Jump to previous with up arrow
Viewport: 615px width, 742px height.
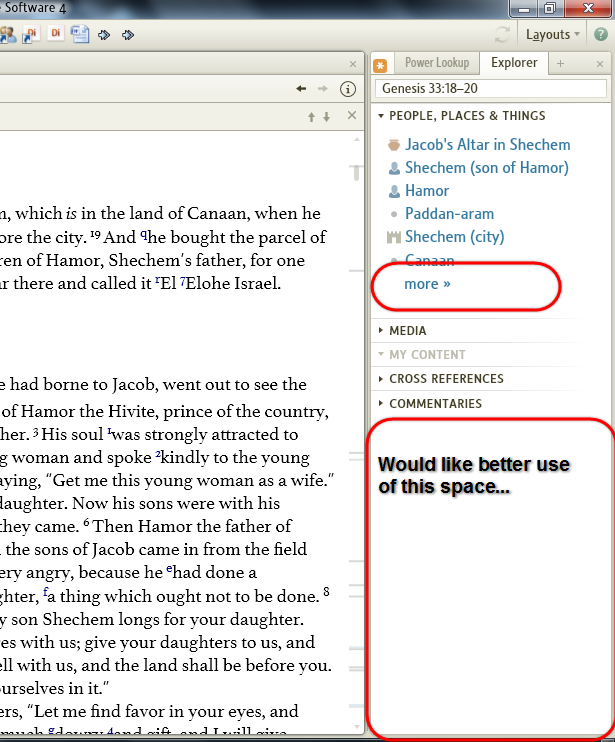[x=311, y=117]
